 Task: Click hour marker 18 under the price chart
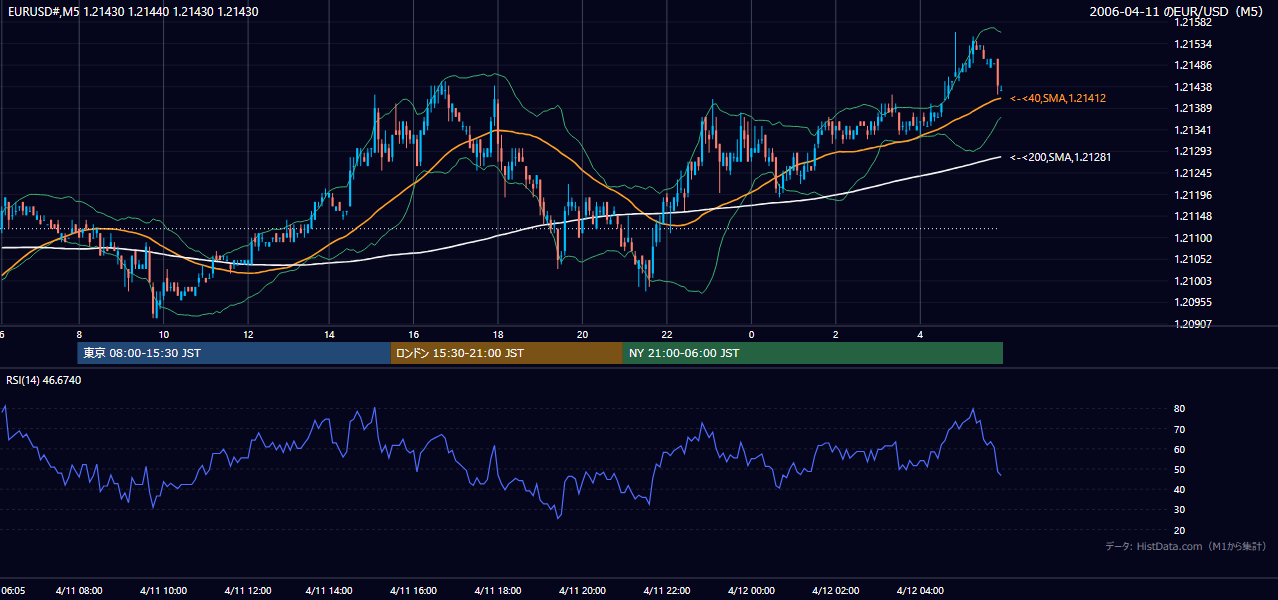coord(498,335)
